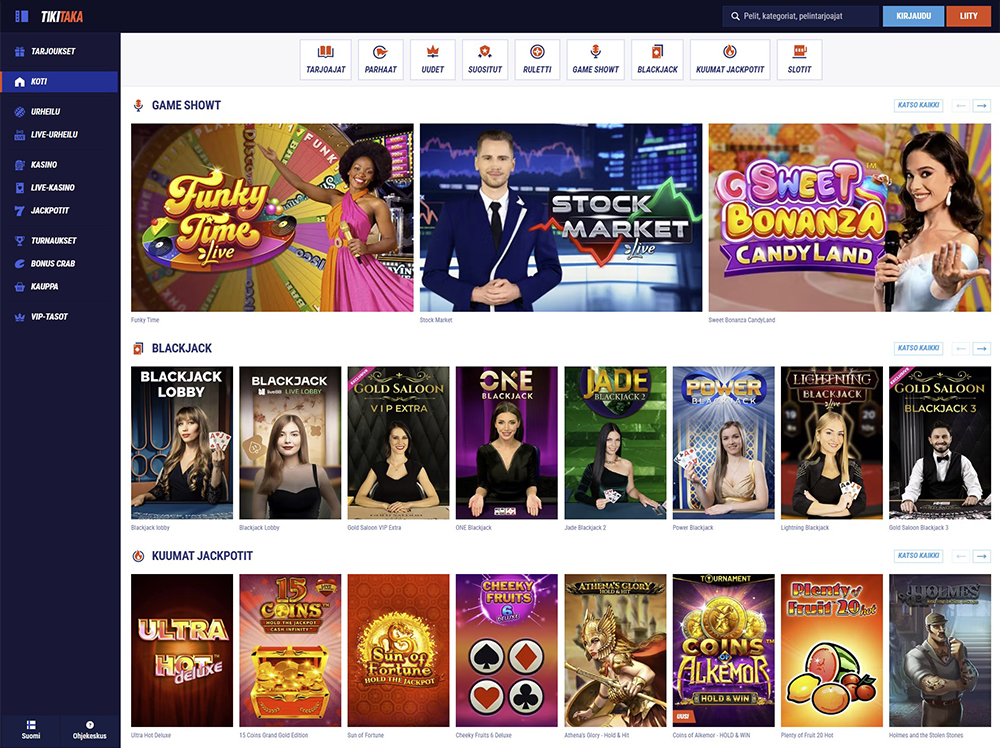Open the Funky Time Live game
This screenshot has height=748, width=1000.
point(272,217)
